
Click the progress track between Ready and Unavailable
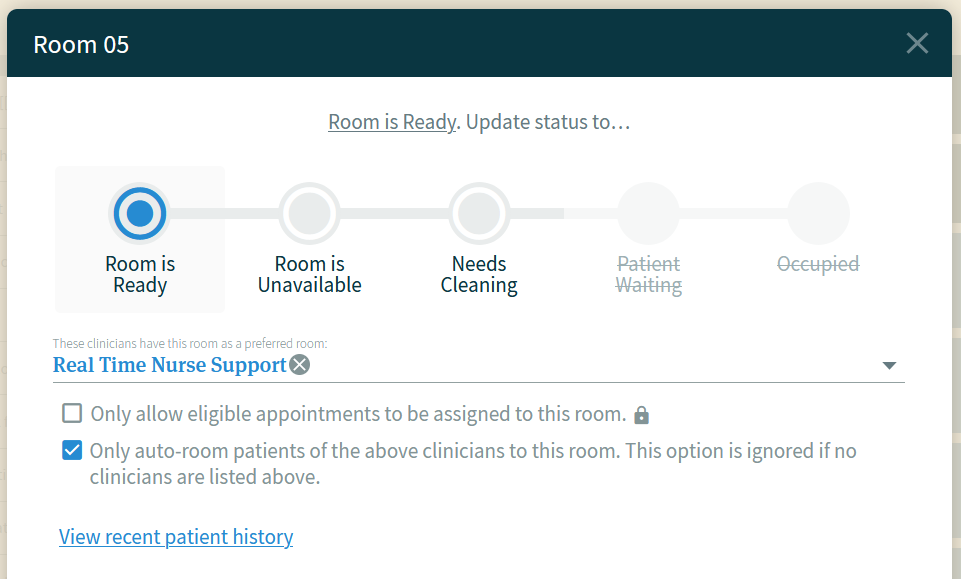pos(224,213)
